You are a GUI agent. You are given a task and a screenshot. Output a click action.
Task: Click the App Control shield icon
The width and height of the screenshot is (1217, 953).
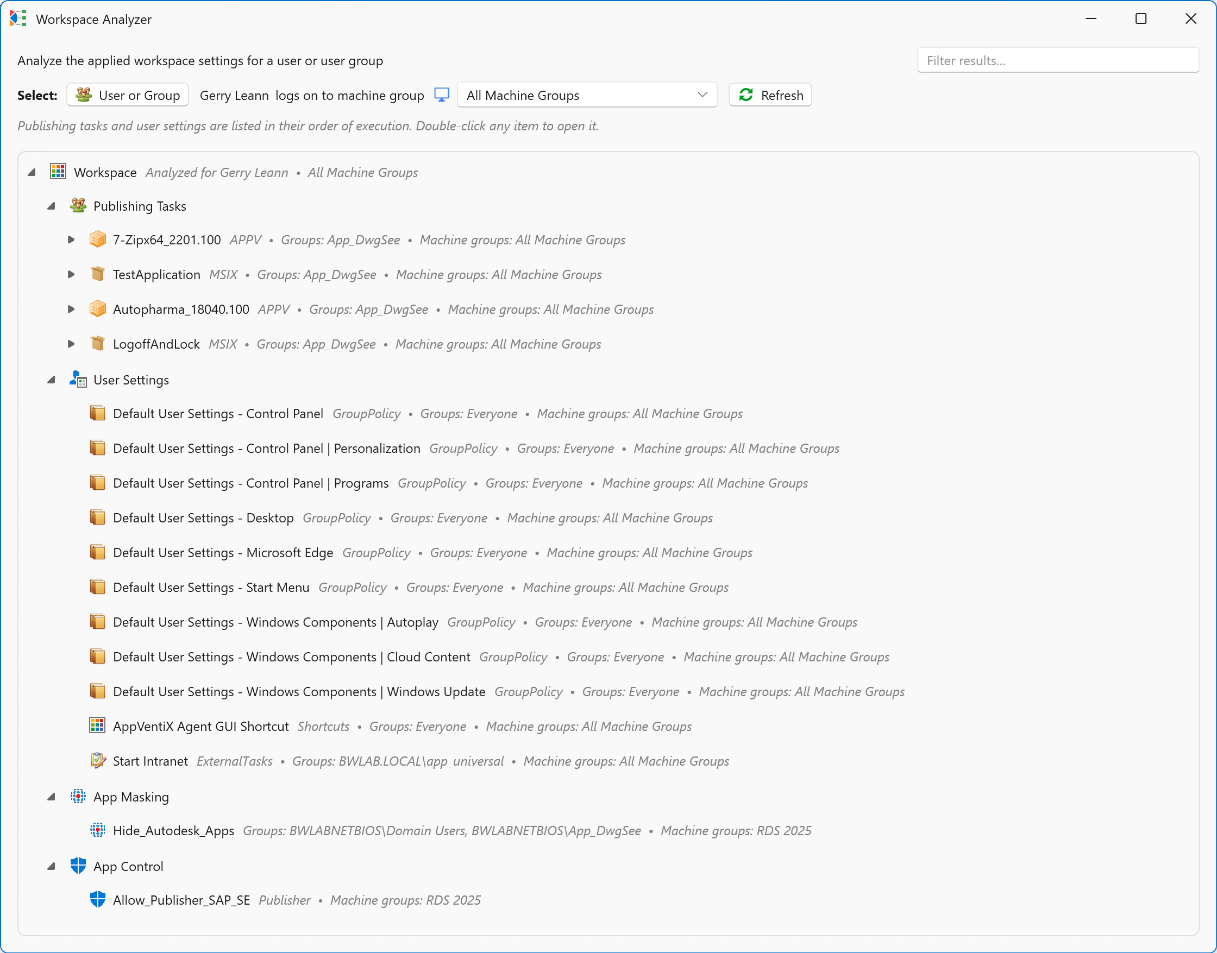78,866
